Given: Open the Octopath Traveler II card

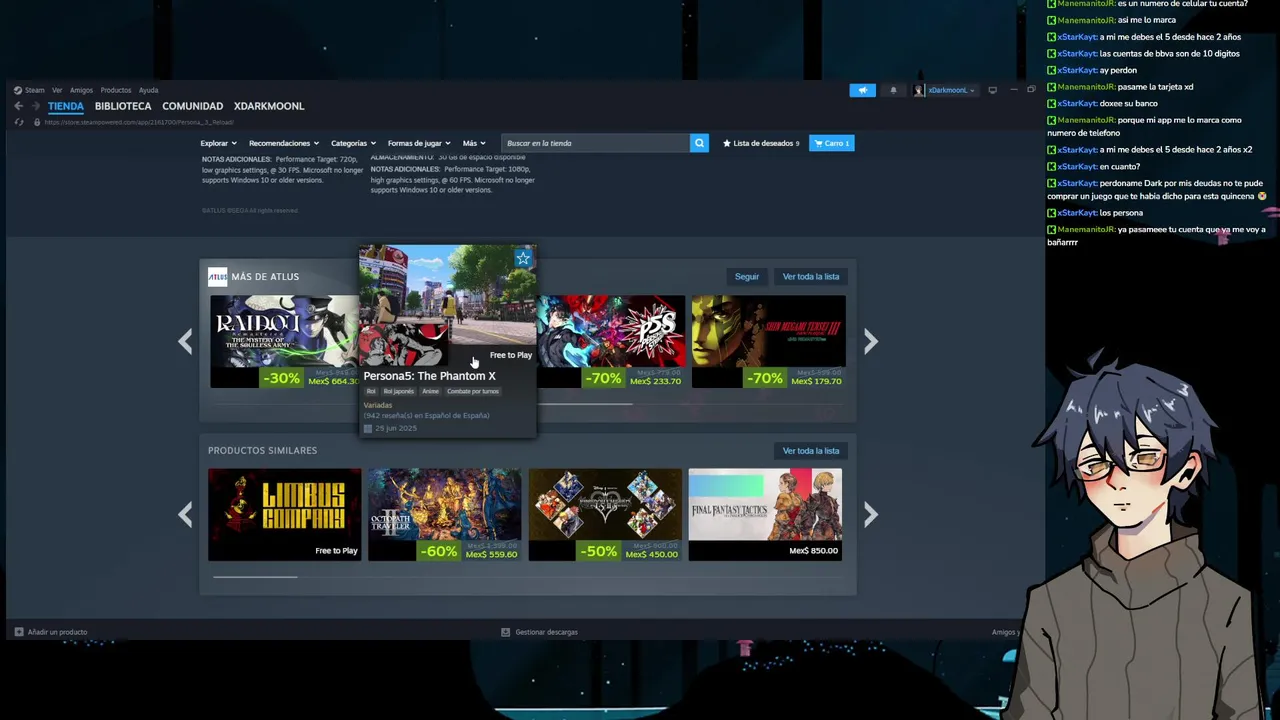Looking at the screenshot, I should [x=445, y=514].
